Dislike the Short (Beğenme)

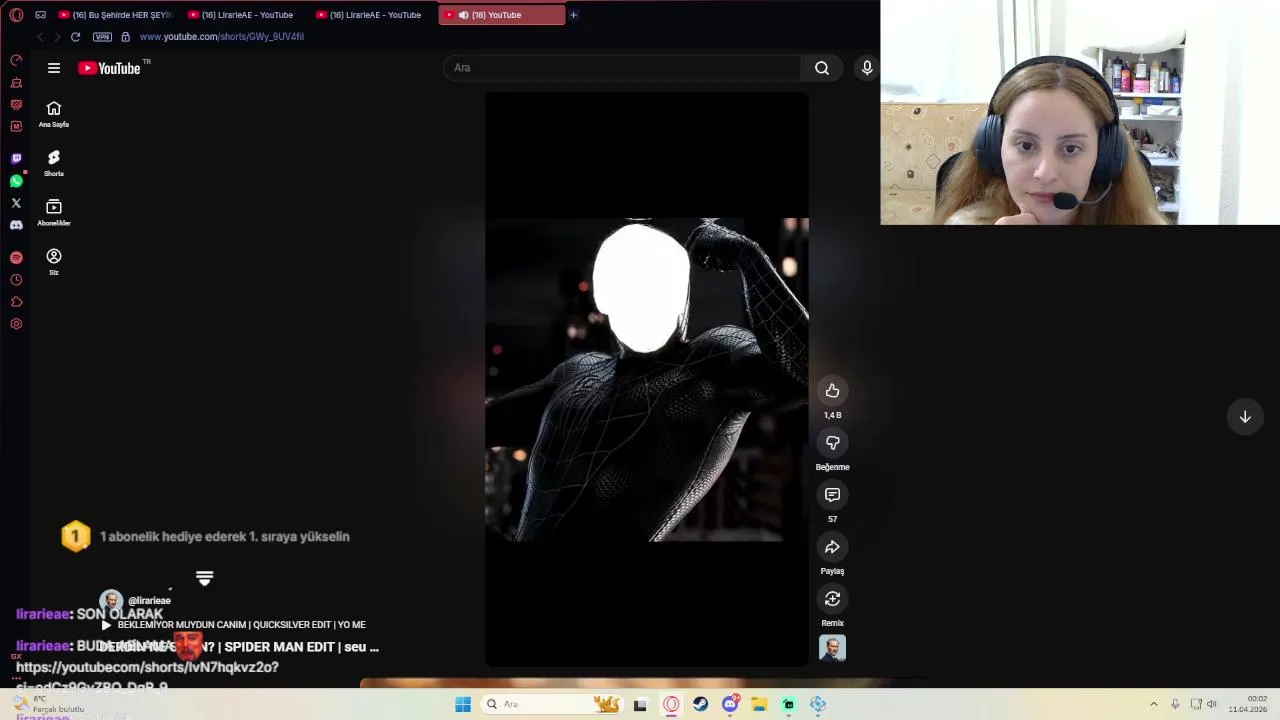832,443
